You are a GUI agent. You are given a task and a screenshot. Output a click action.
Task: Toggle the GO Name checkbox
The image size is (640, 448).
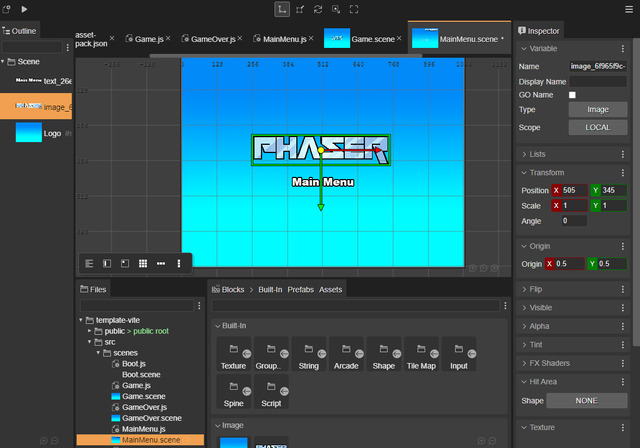click(x=572, y=95)
